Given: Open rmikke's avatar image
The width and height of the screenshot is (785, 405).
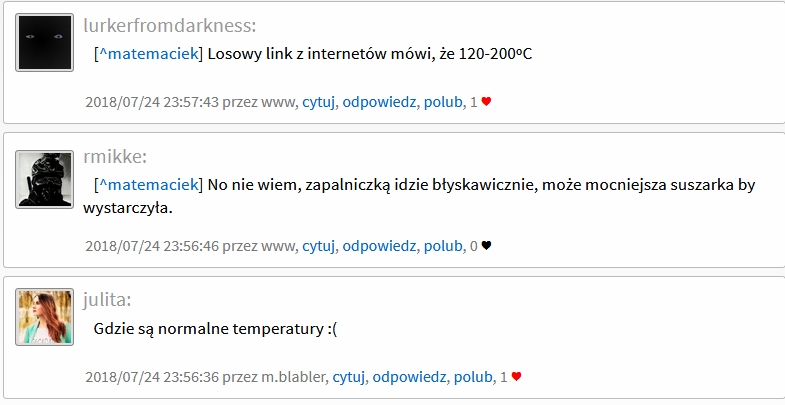Looking at the screenshot, I should (44, 179).
